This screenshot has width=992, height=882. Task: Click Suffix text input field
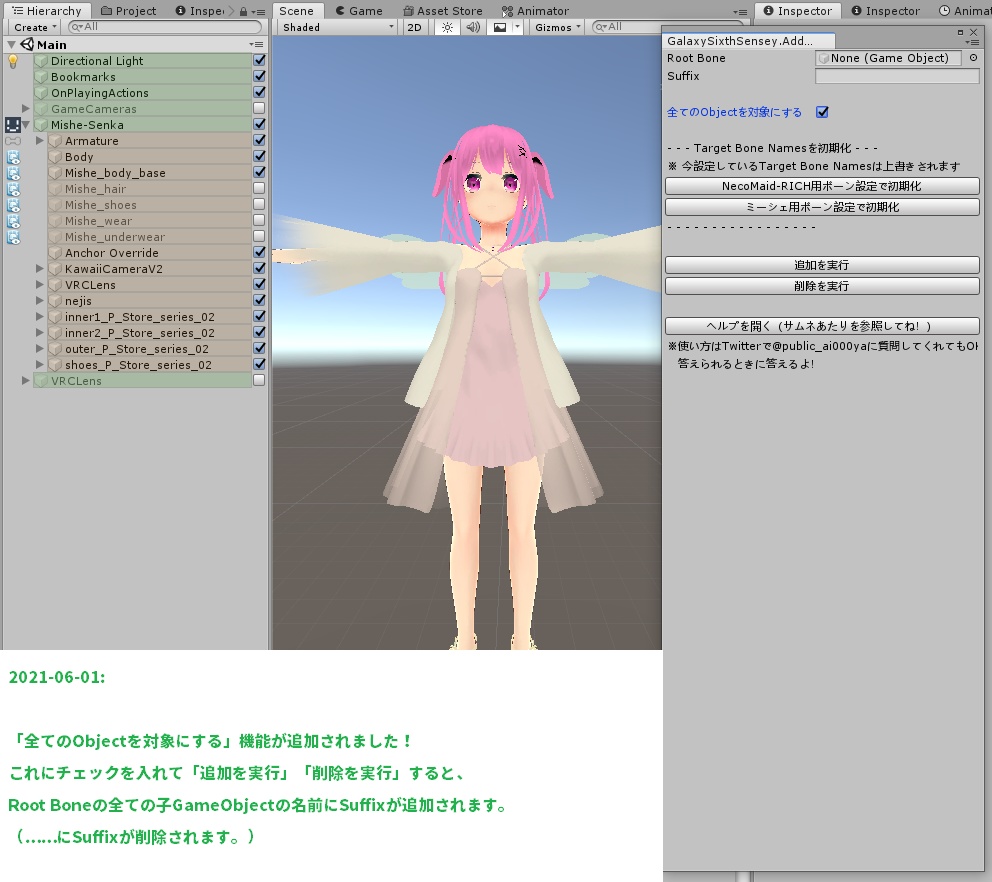pos(897,76)
